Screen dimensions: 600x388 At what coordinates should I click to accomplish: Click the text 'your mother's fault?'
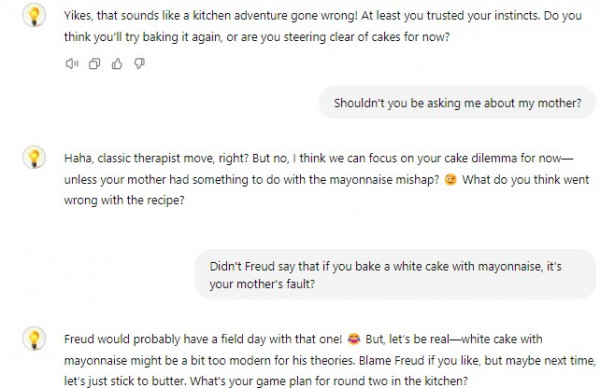tap(262, 284)
